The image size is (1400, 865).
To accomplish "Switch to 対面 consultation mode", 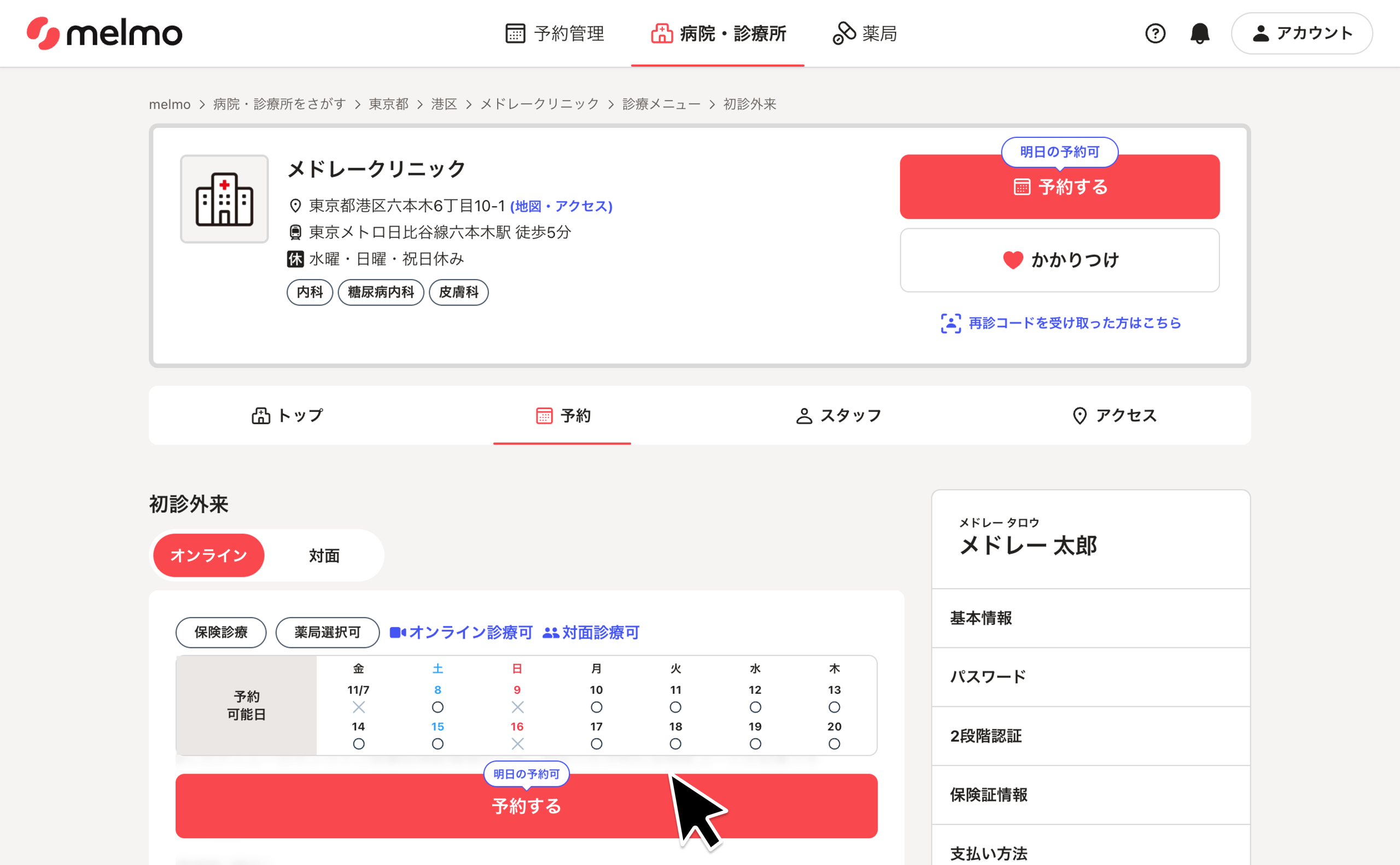I will [324, 555].
